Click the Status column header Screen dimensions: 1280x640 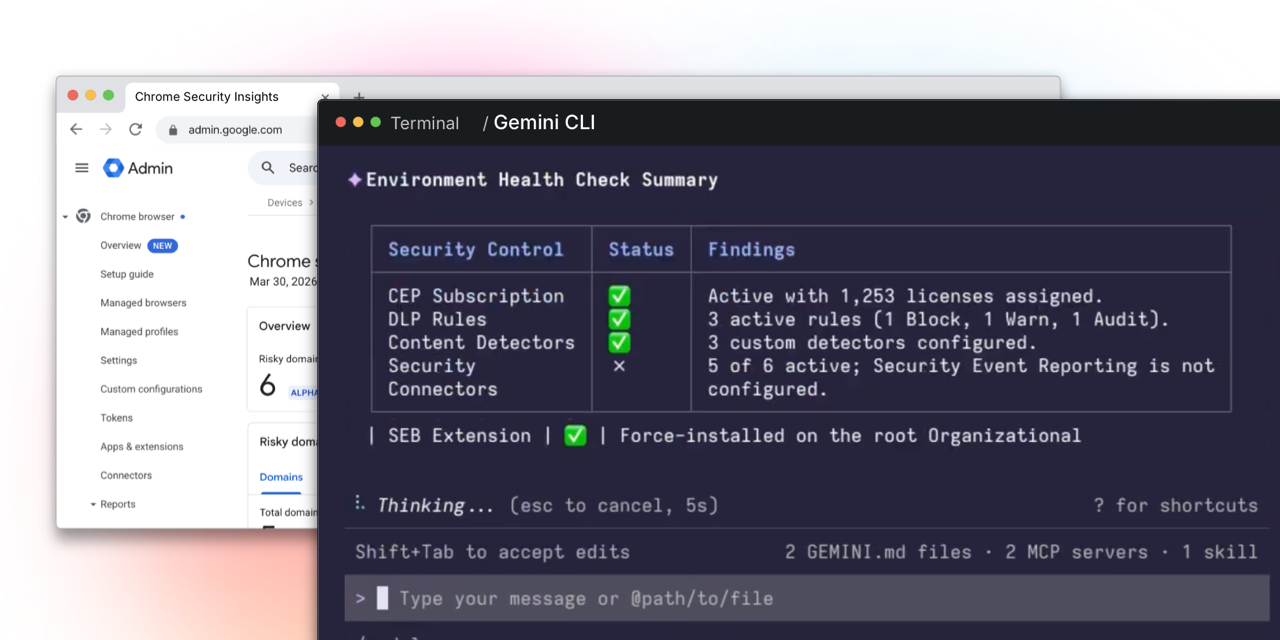(641, 250)
